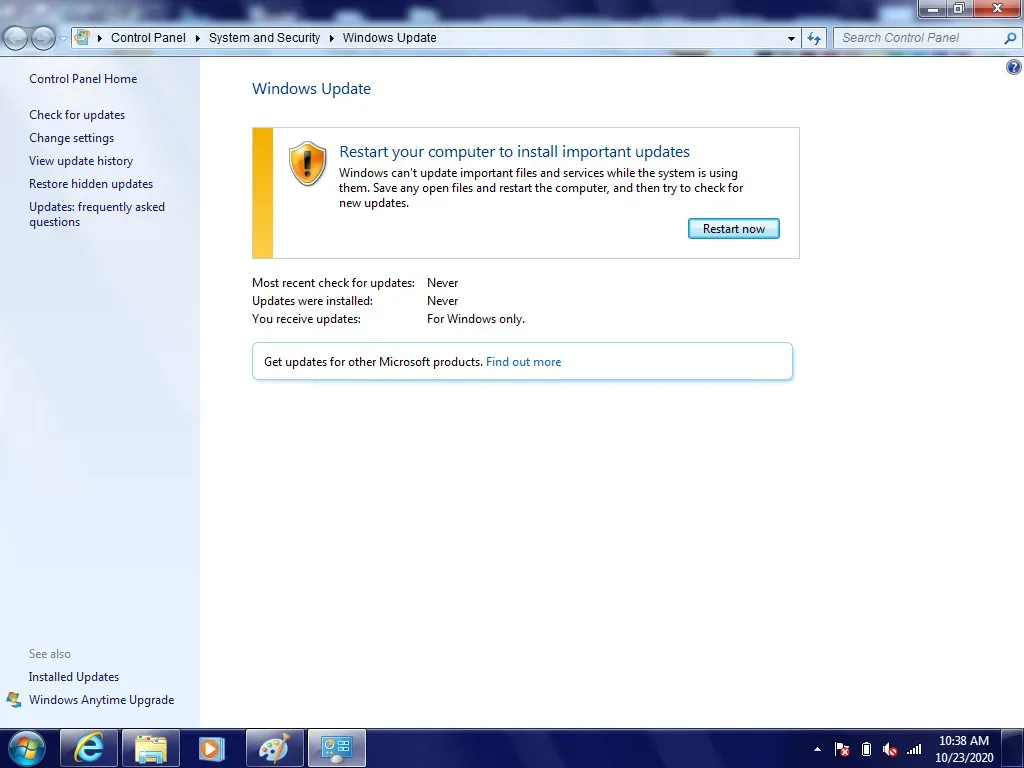Select Control Panel breadcrumb

[148, 38]
